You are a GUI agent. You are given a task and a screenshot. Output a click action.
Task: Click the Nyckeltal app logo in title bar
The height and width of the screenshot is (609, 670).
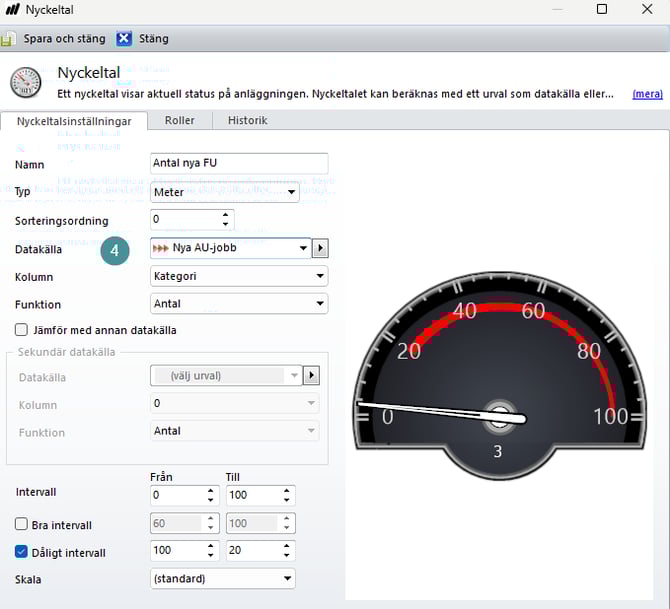12,10
